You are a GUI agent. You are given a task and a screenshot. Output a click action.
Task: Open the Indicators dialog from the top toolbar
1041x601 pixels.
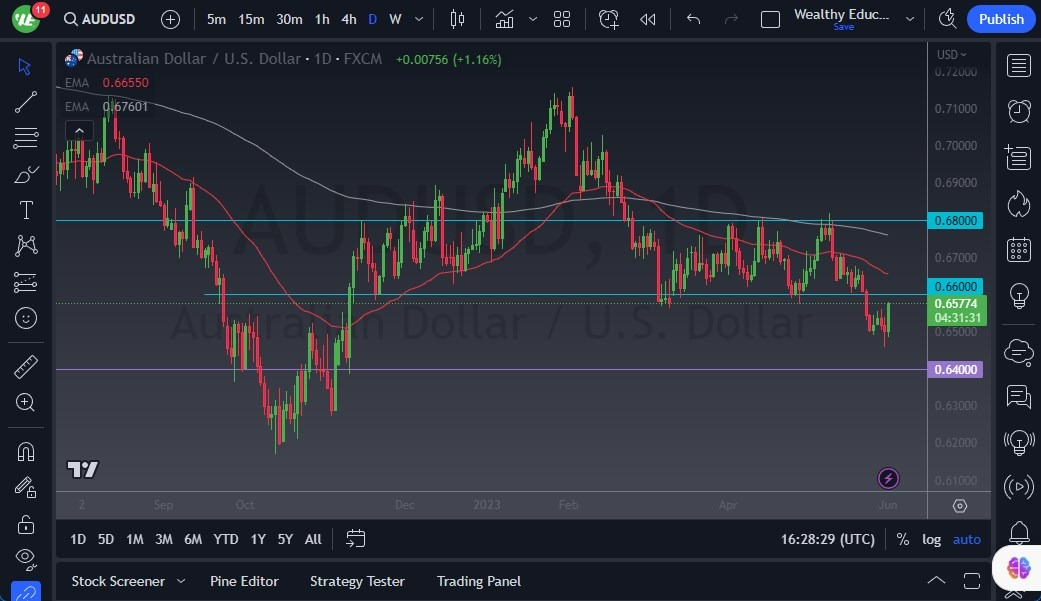(505, 18)
